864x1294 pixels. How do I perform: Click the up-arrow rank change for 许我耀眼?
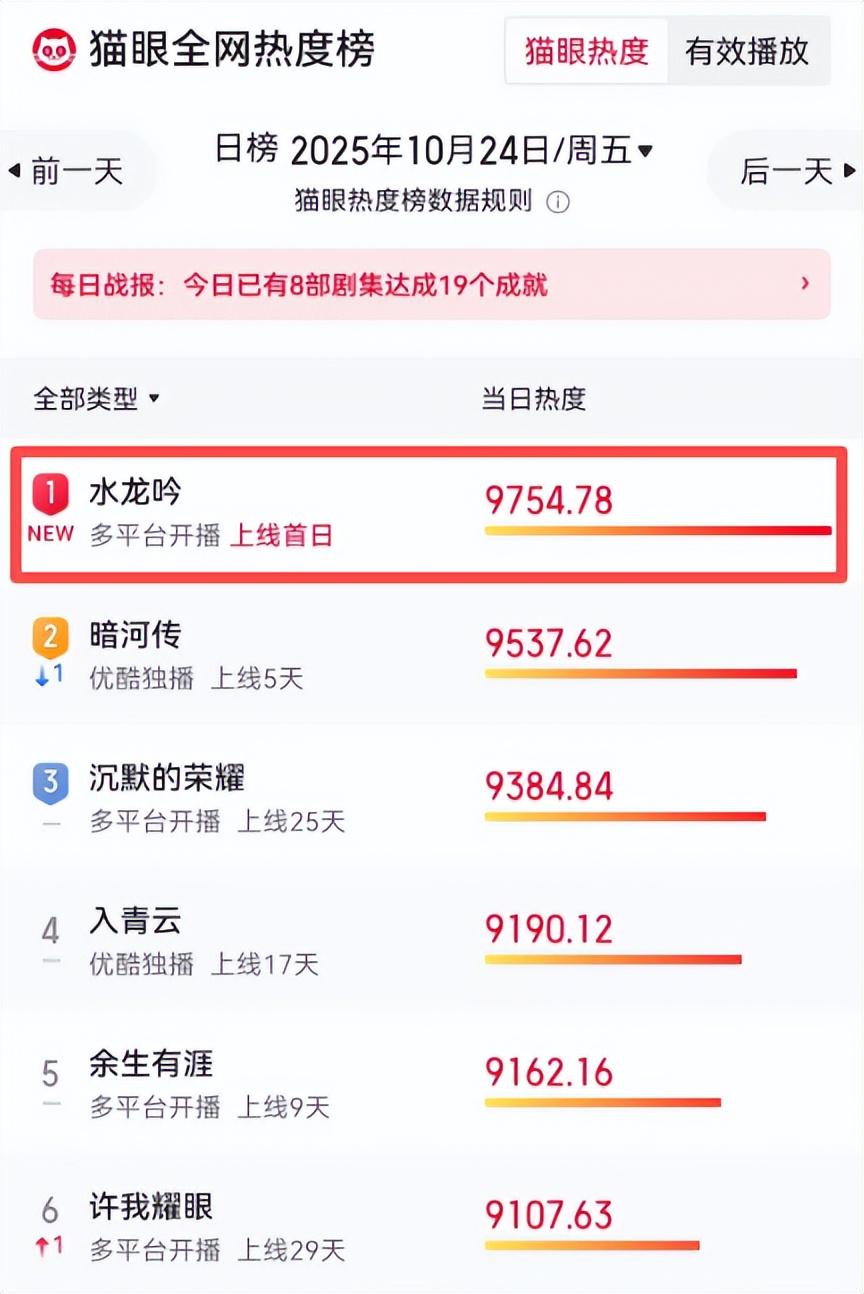coord(49,1246)
